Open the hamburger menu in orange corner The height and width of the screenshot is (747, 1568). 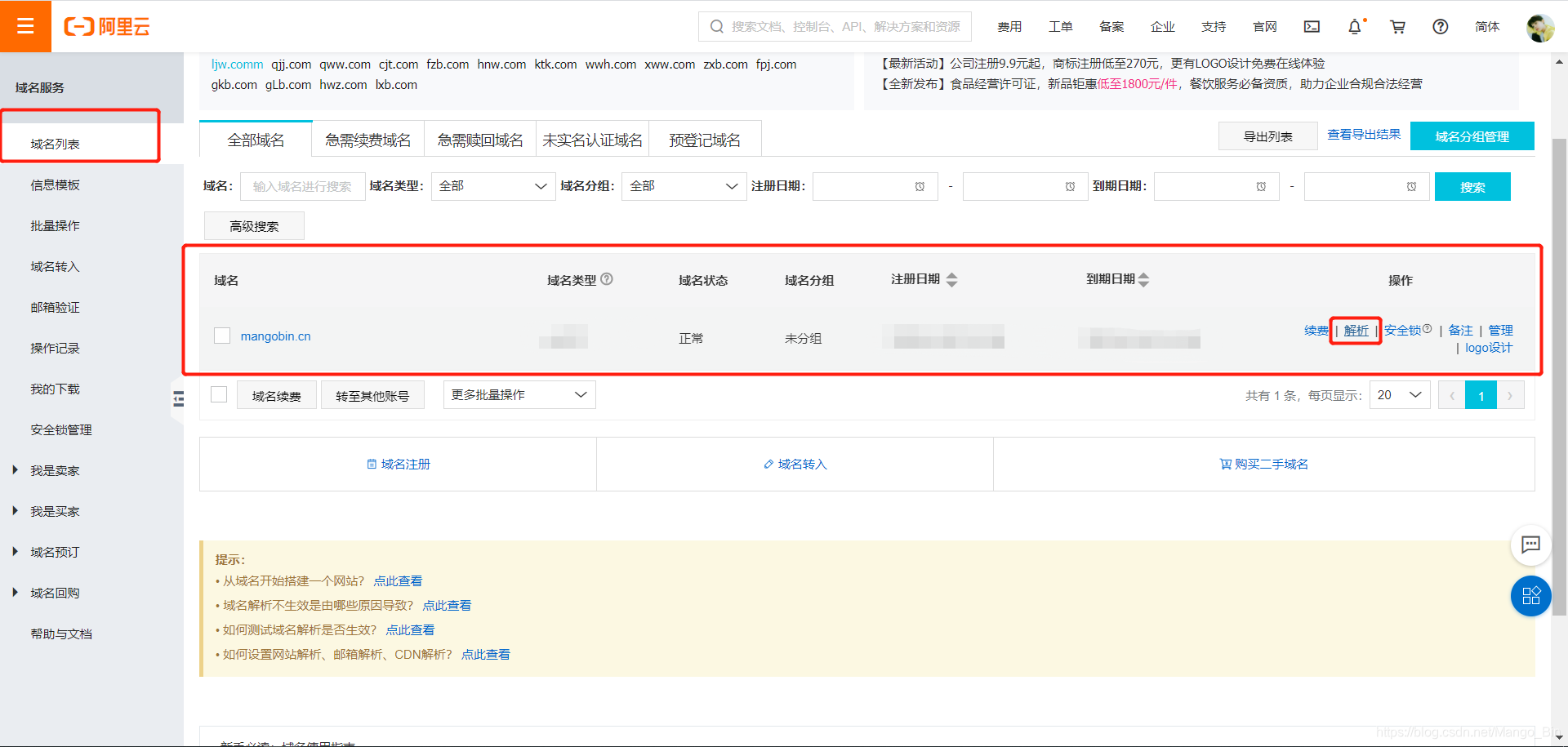[25, 26]
